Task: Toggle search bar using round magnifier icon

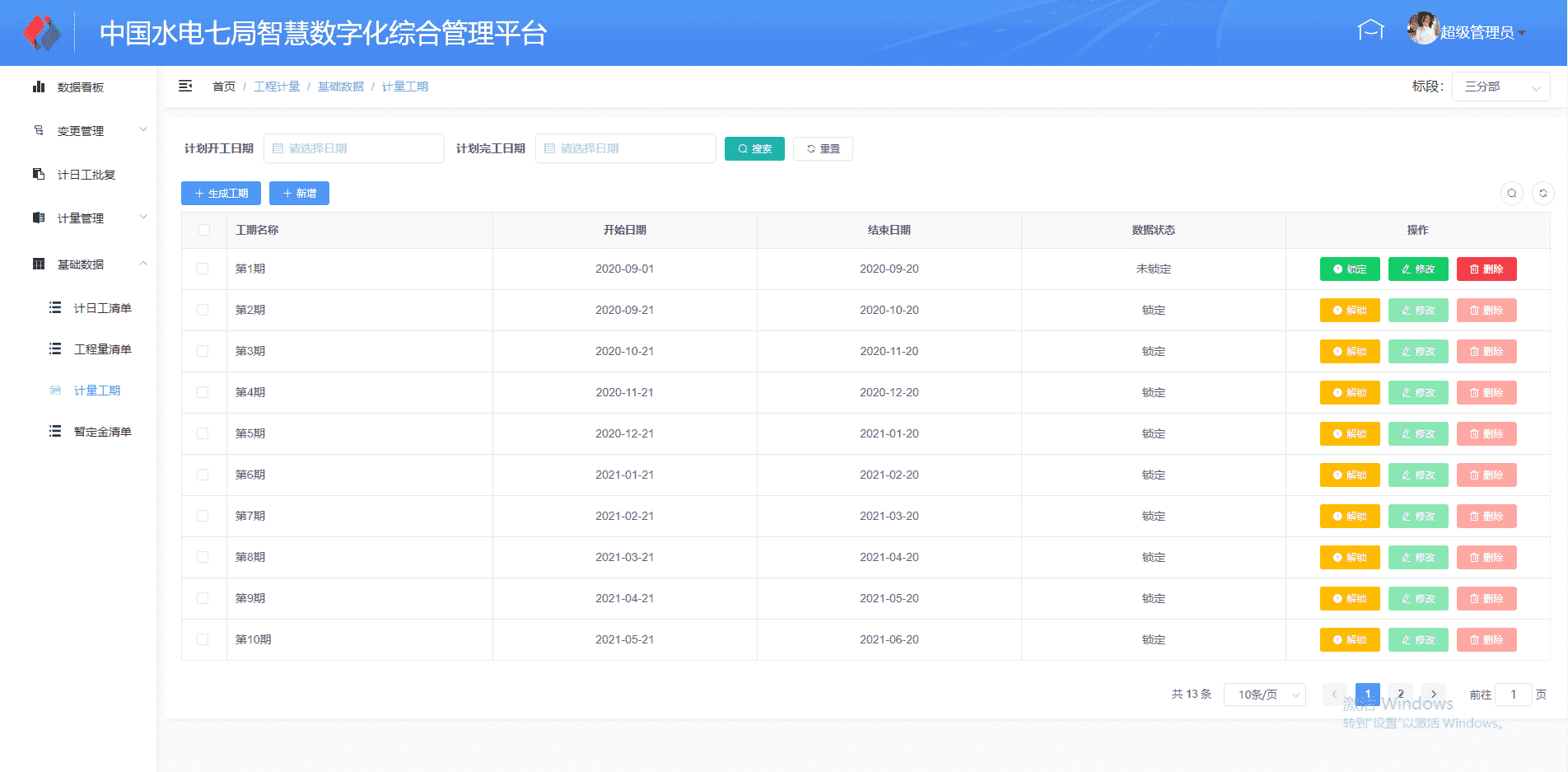Action: [1511, 194]
